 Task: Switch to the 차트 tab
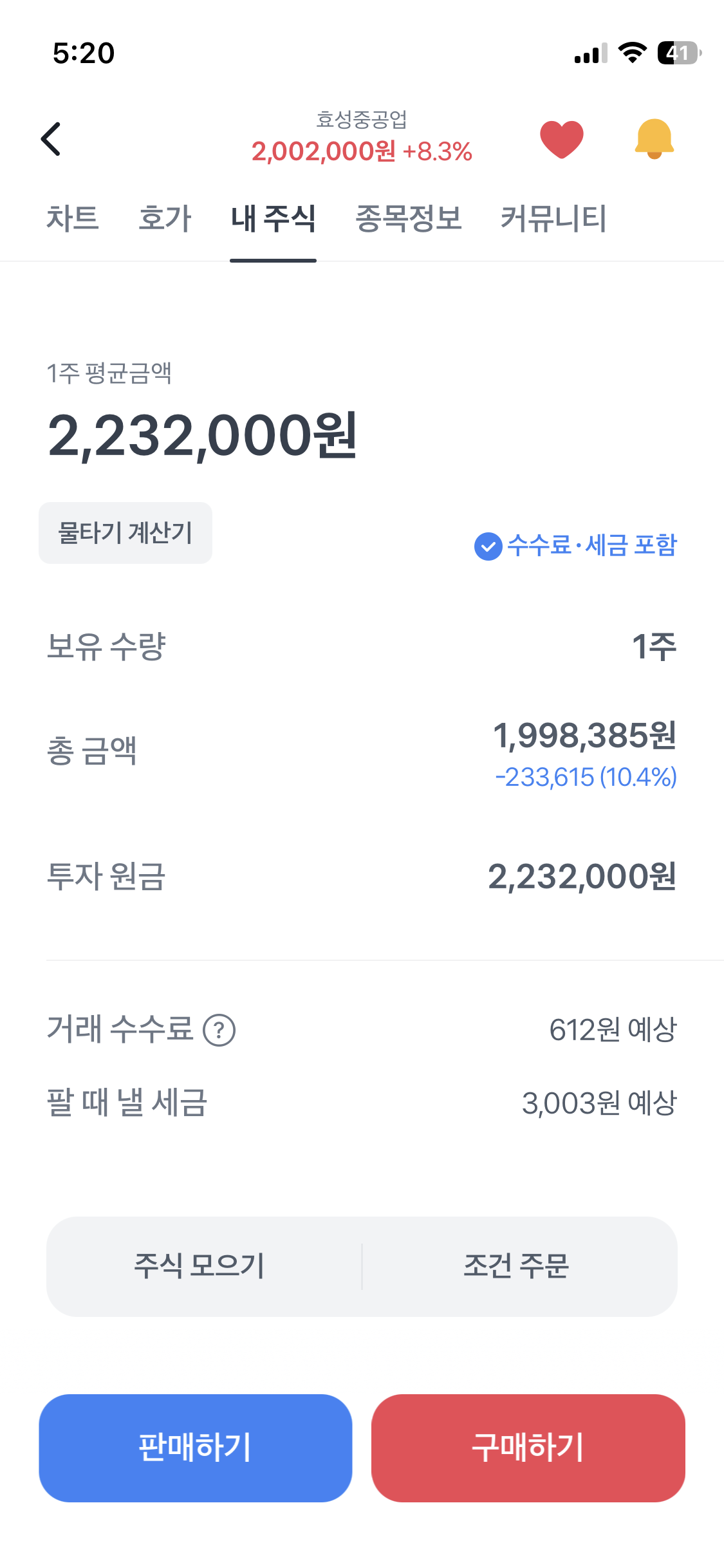(72, 218)
